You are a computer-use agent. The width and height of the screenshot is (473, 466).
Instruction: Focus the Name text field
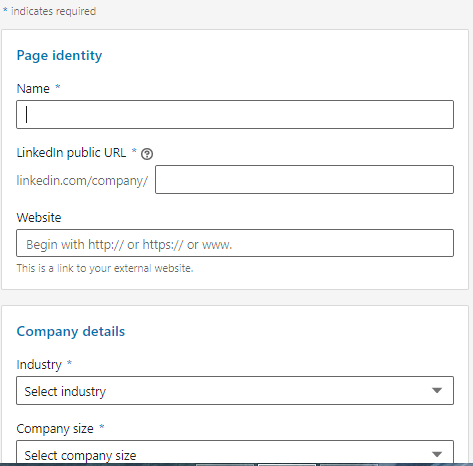click(235, 114)
